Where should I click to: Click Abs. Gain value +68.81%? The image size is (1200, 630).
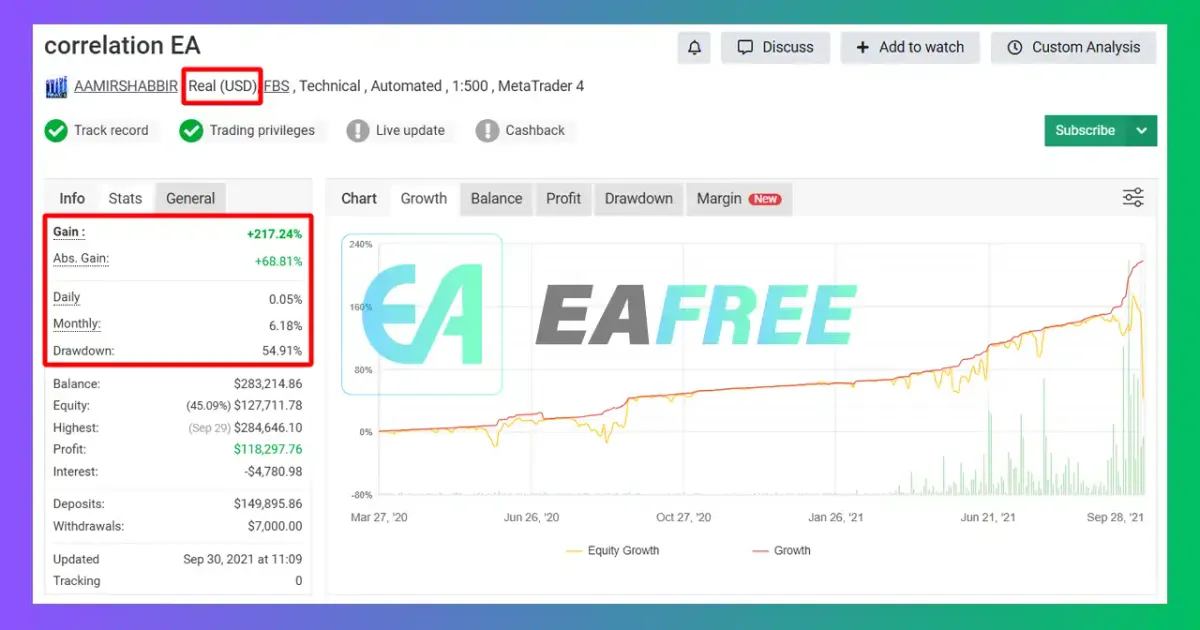(x=278, y=262)
